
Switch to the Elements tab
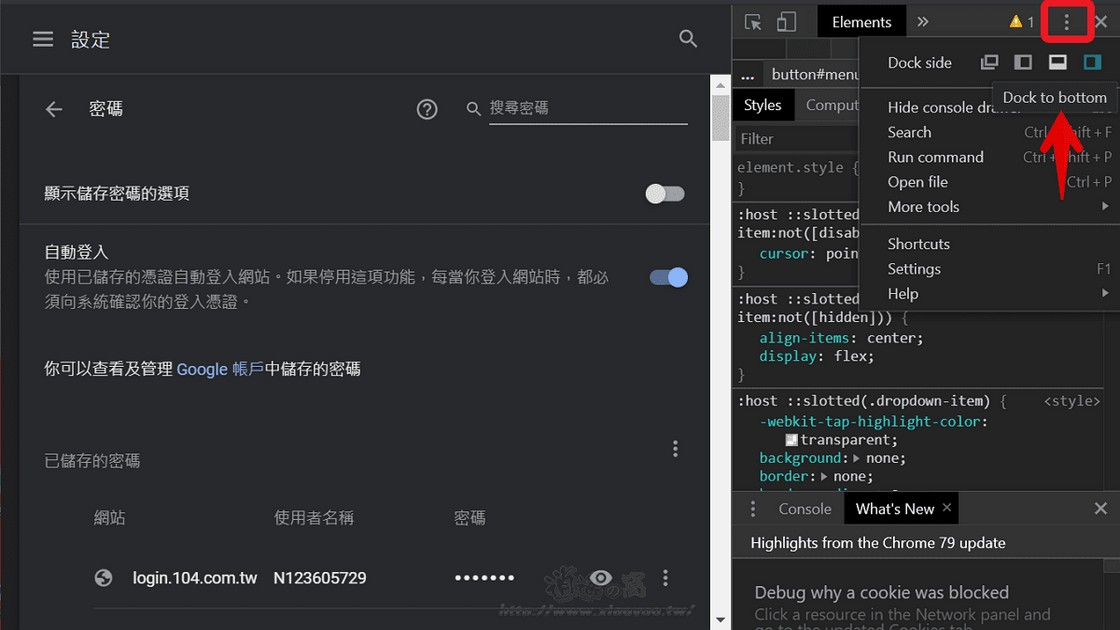pyautogui.click(x=861, y=22)
